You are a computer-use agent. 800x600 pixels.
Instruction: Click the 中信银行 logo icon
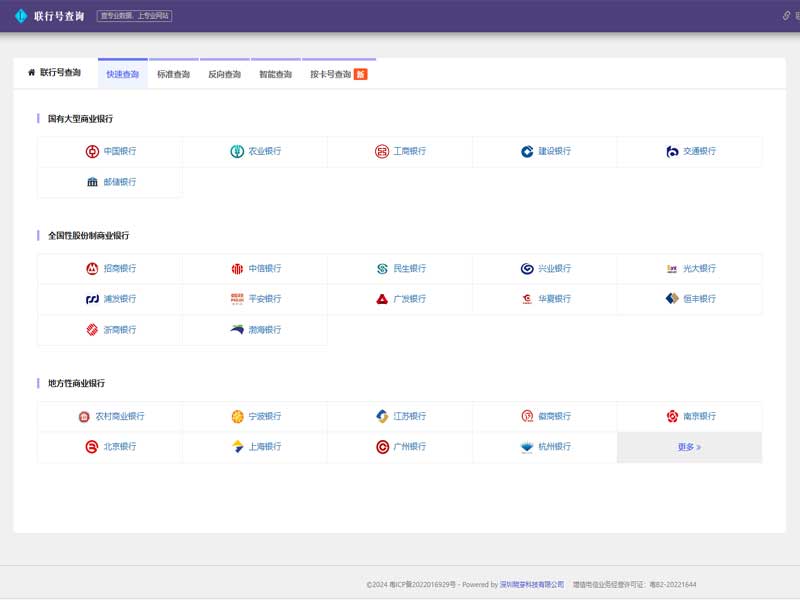[x=237, y=268]
